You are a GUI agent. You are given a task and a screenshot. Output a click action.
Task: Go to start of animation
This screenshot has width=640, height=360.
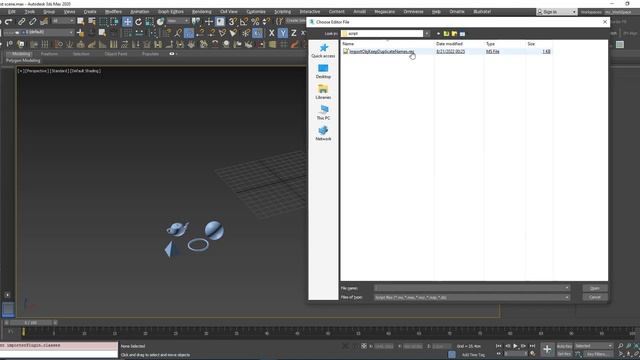(x=498, y=346)
